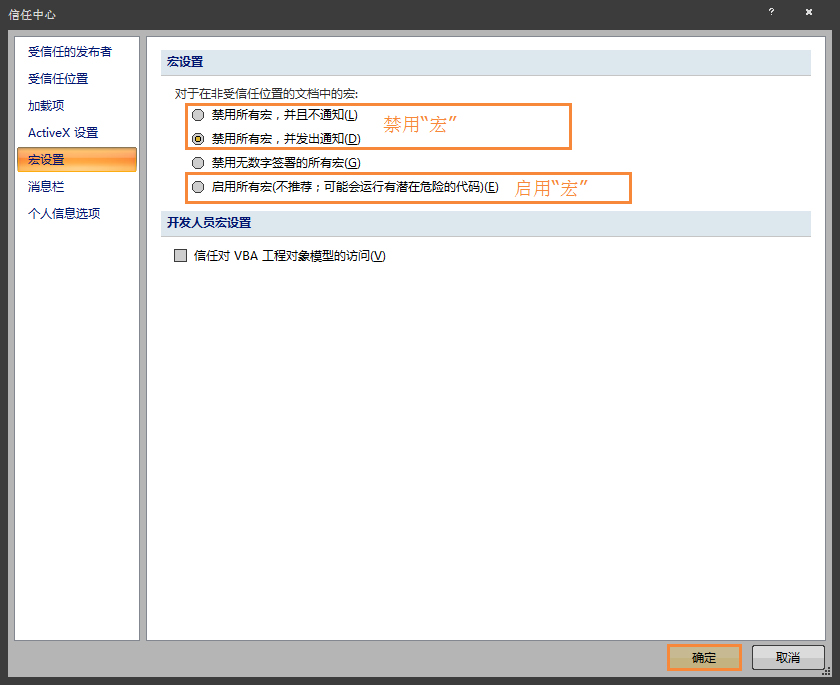Click the 确定 confirmation button
The image size is (840, 685).
coord(703,658)
